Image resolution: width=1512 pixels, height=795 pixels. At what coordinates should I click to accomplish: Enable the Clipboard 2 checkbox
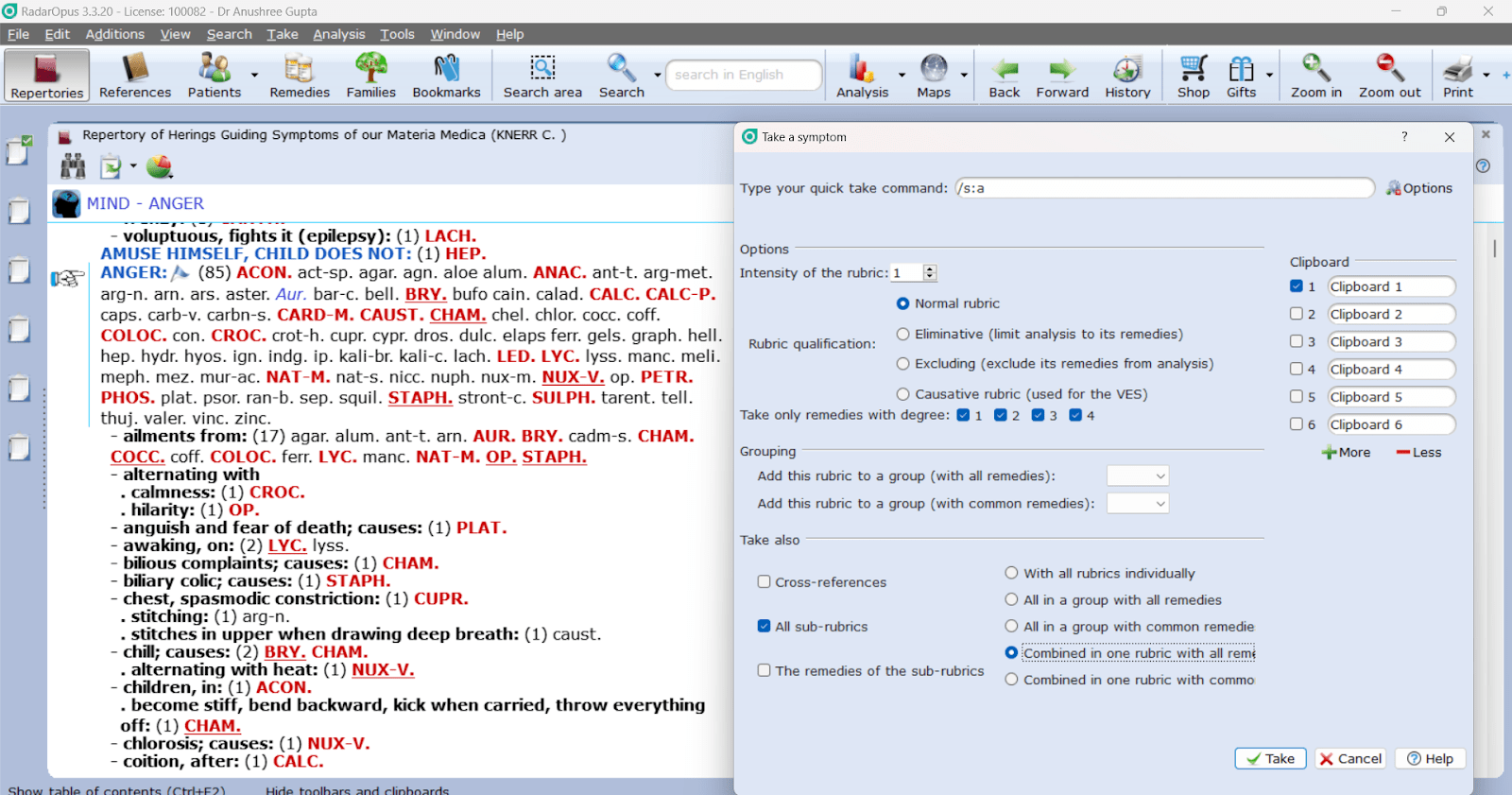(1297, 314)
